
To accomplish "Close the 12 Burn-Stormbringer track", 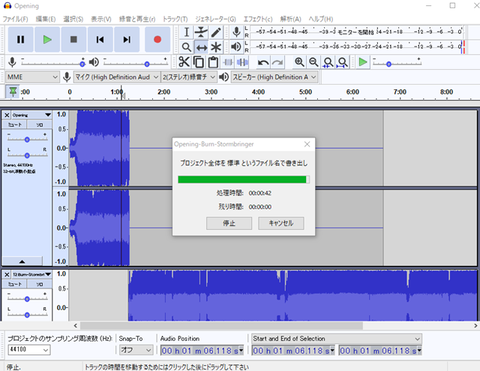I will [7, 274].
